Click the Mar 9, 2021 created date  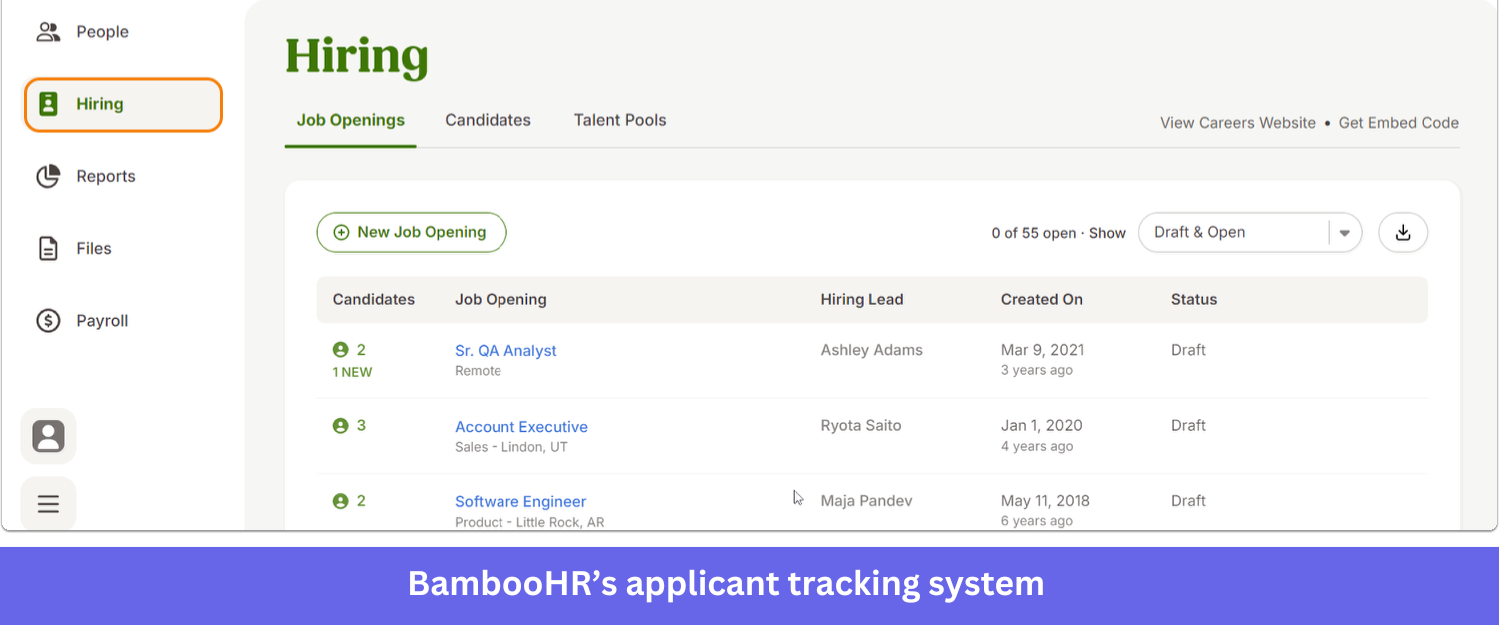[x=1043, y=350]
